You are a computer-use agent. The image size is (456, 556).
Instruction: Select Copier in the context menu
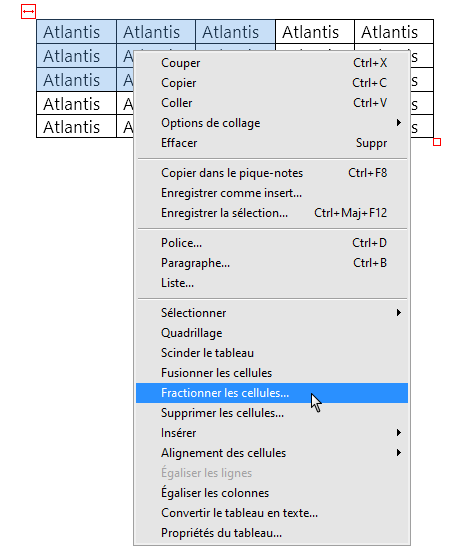272,83
